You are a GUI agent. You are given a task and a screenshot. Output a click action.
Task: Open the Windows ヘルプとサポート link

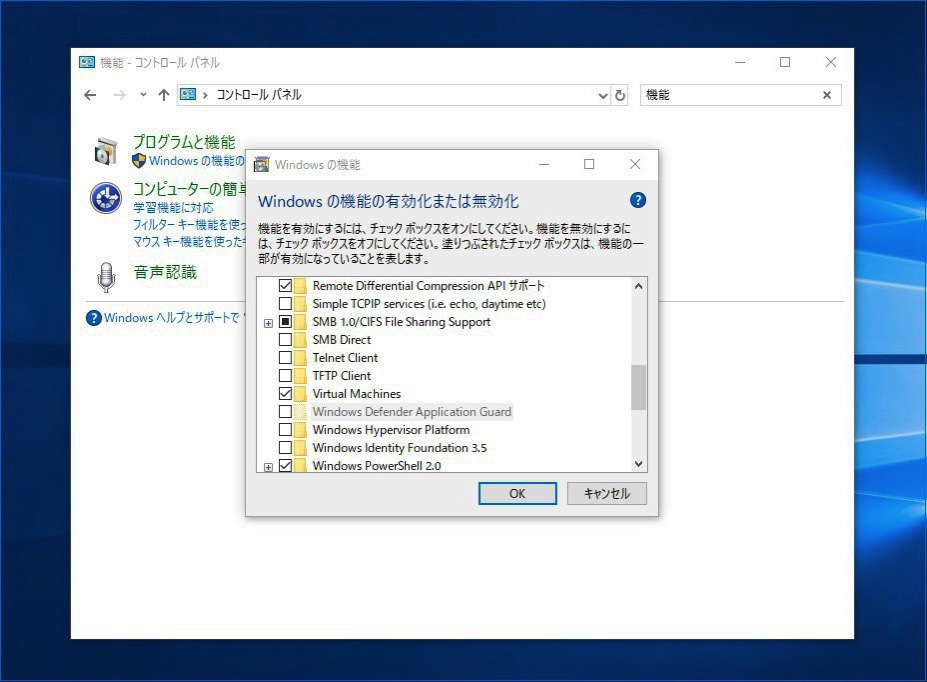(x=171, y=318)
